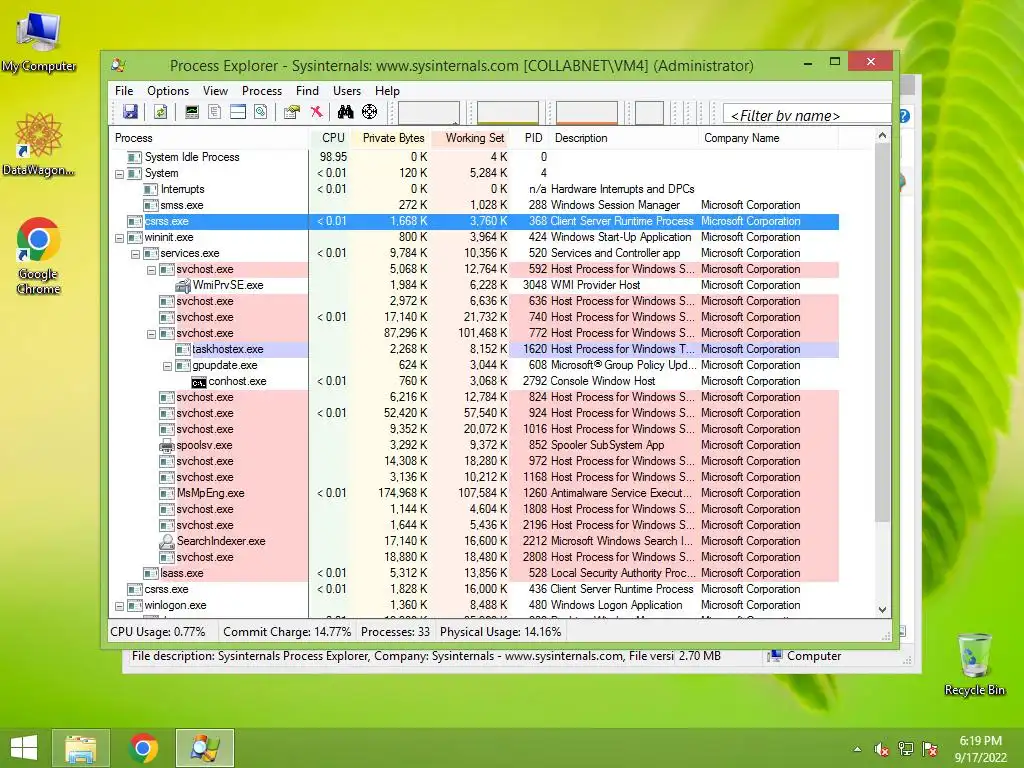Launch Chrome from the taskbar
The width and height of the screenshot is (1024, 768).
pos(143,748)
